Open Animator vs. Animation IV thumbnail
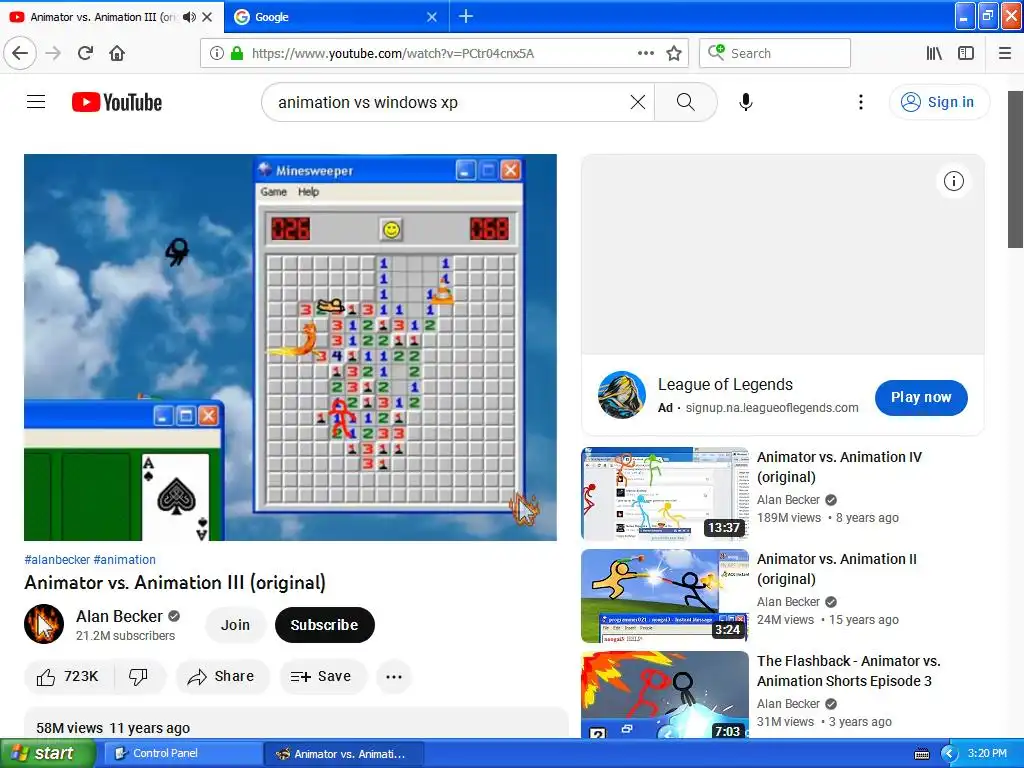 pyautogui.click(x=665, y=494)
